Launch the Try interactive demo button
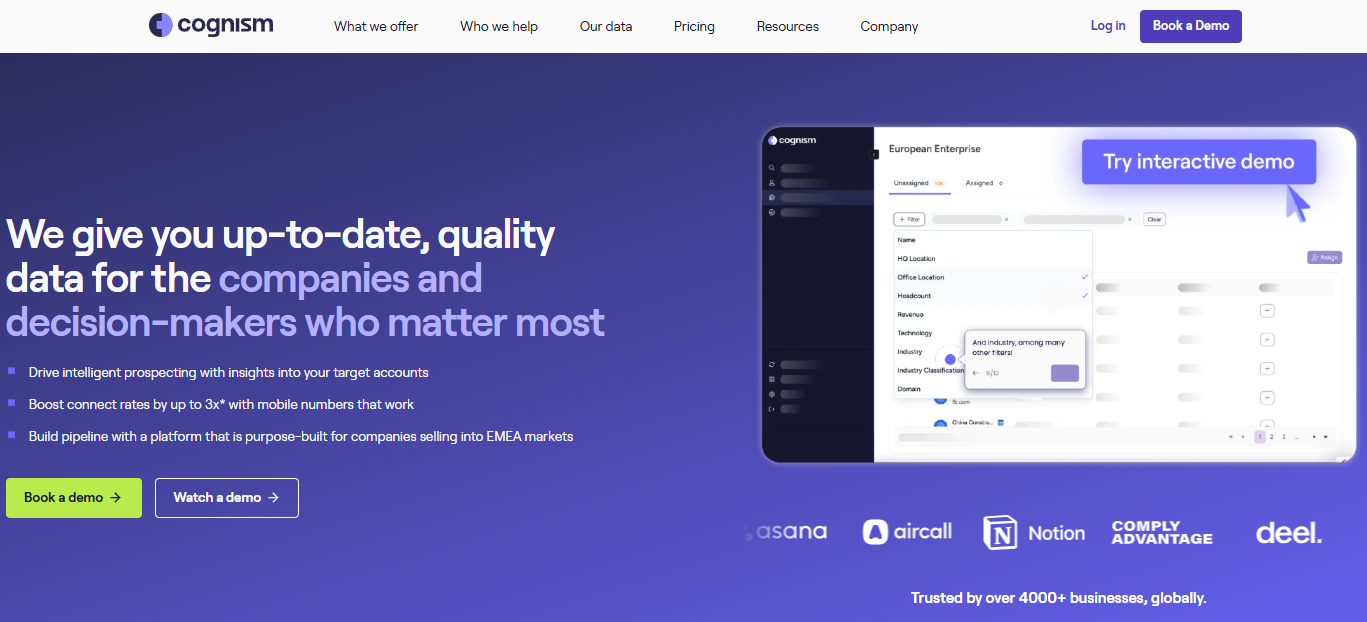 (x=1199, y=162)
